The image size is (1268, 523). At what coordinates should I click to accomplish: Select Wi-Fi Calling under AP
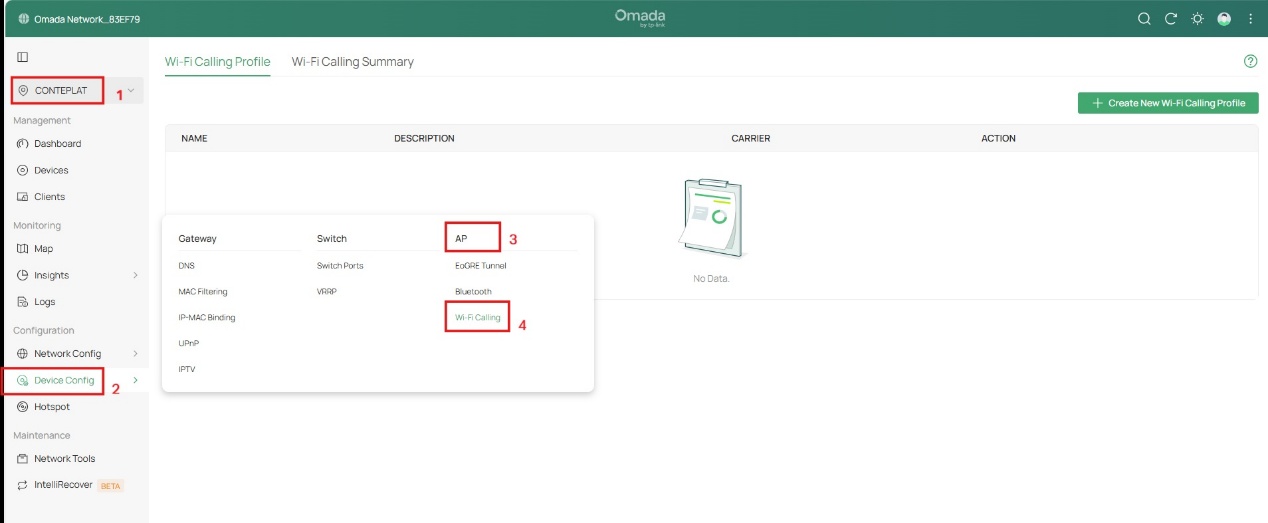pos(478,317)
